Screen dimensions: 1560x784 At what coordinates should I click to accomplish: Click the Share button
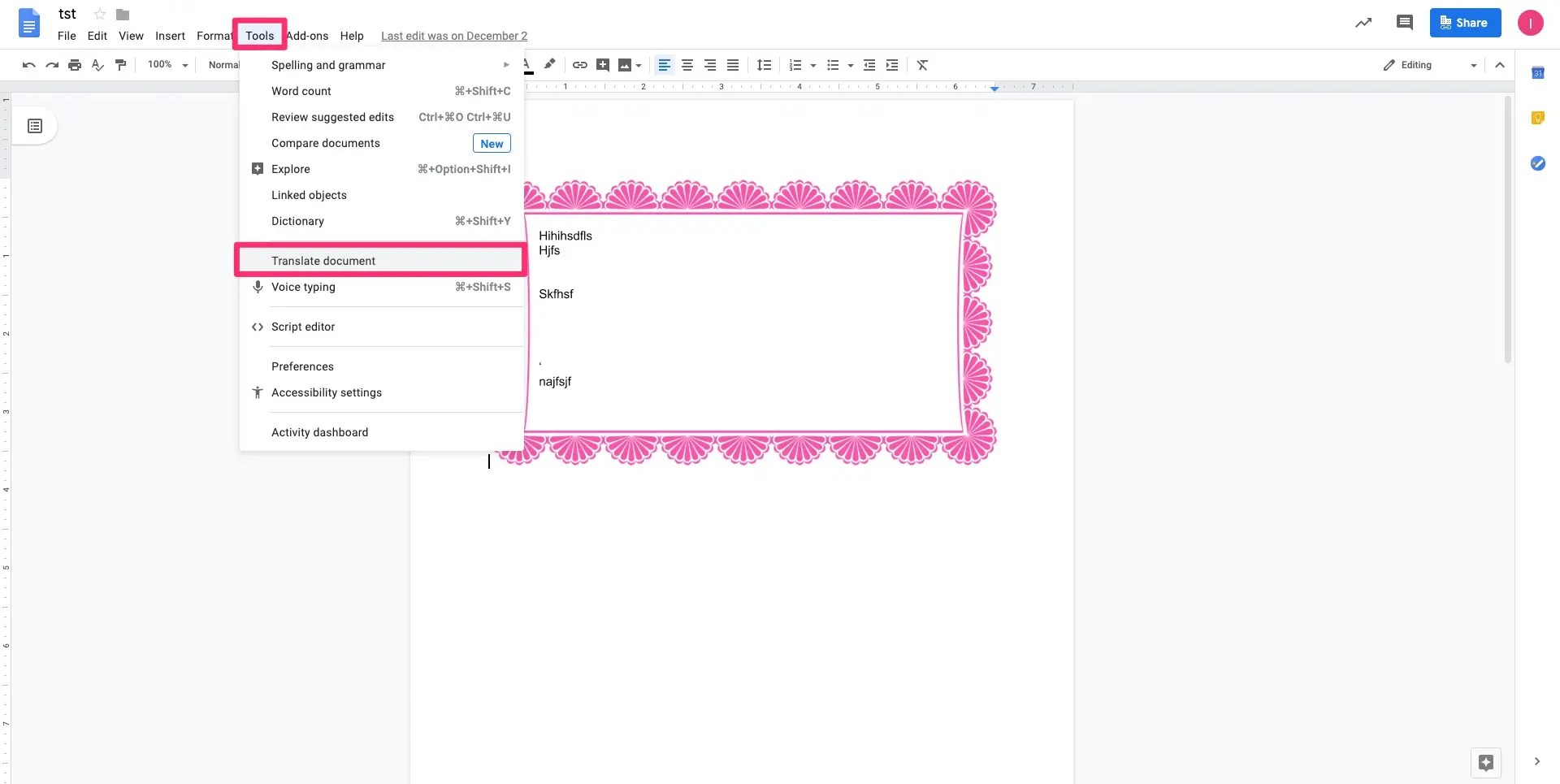point(1465,23)
